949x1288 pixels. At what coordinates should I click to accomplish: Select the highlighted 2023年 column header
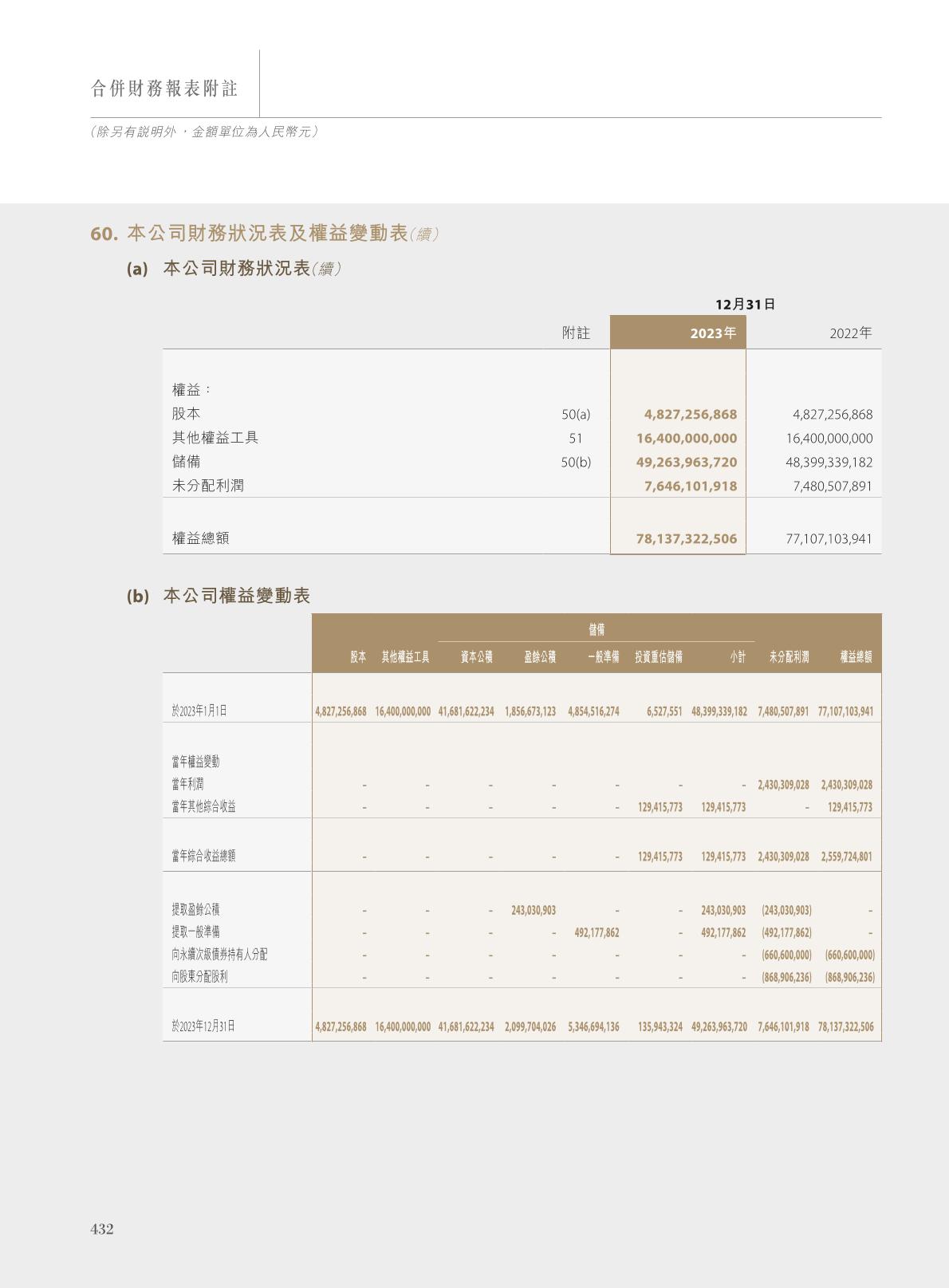click(712, 333)
